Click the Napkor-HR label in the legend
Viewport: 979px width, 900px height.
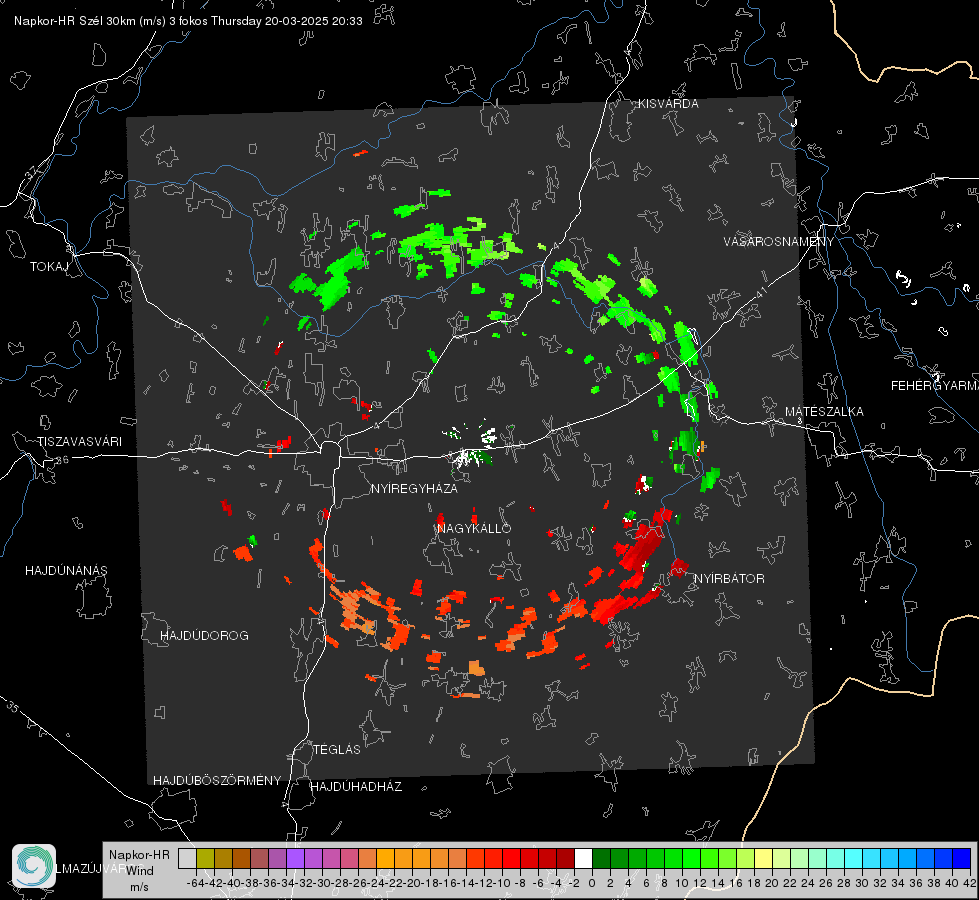pyautogui.click(x=139, y=855)
